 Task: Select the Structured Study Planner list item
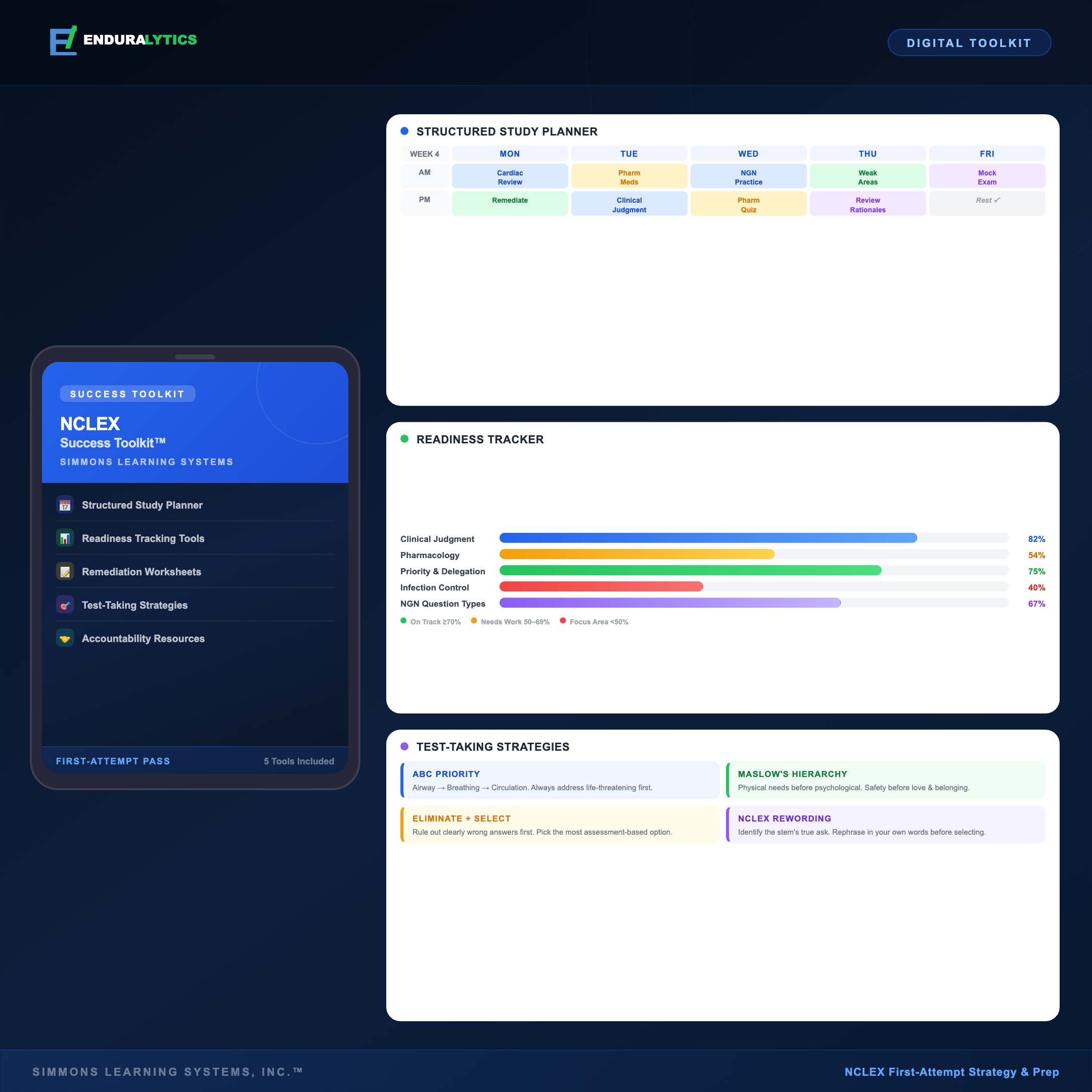click(195, 505)
